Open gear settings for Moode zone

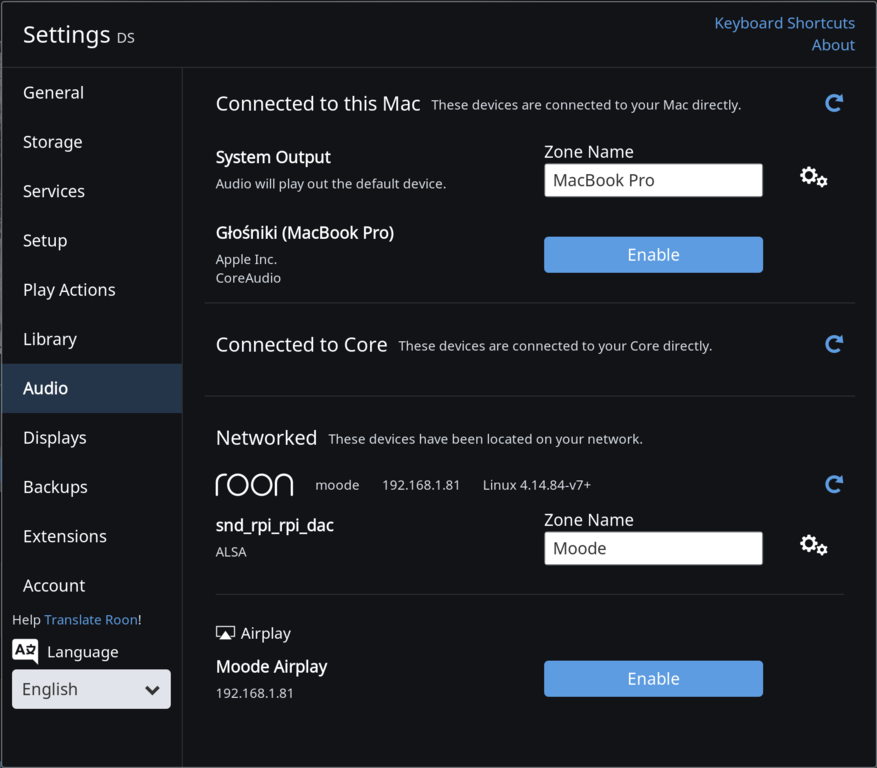813,545
